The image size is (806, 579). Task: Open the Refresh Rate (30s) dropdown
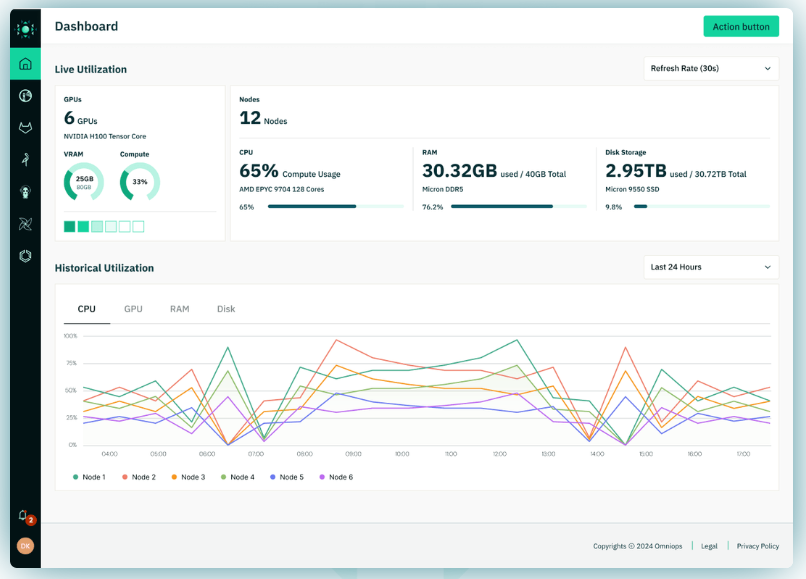tap(710, 68)
